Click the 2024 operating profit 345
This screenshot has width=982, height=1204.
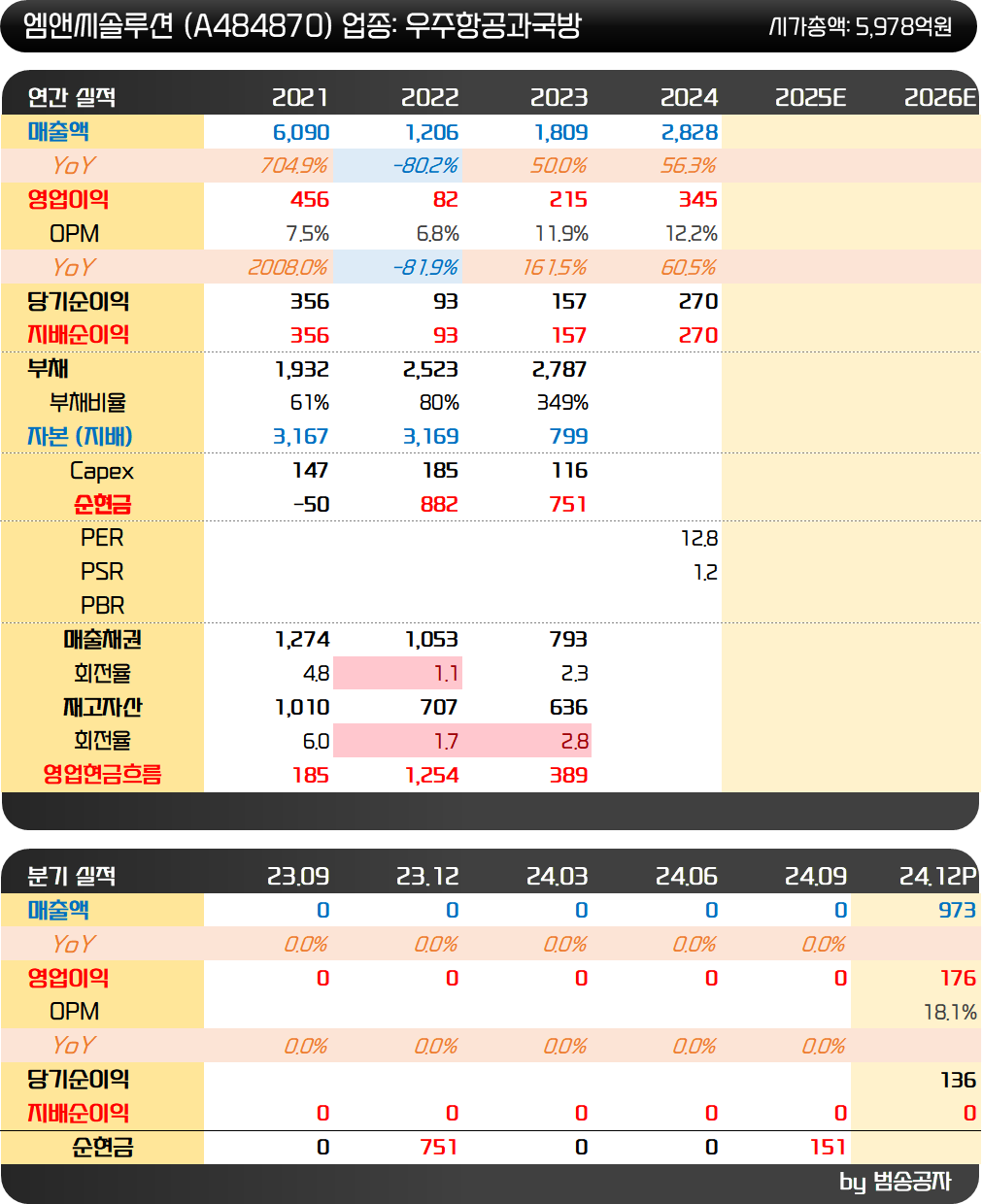(x=698, y=200)
